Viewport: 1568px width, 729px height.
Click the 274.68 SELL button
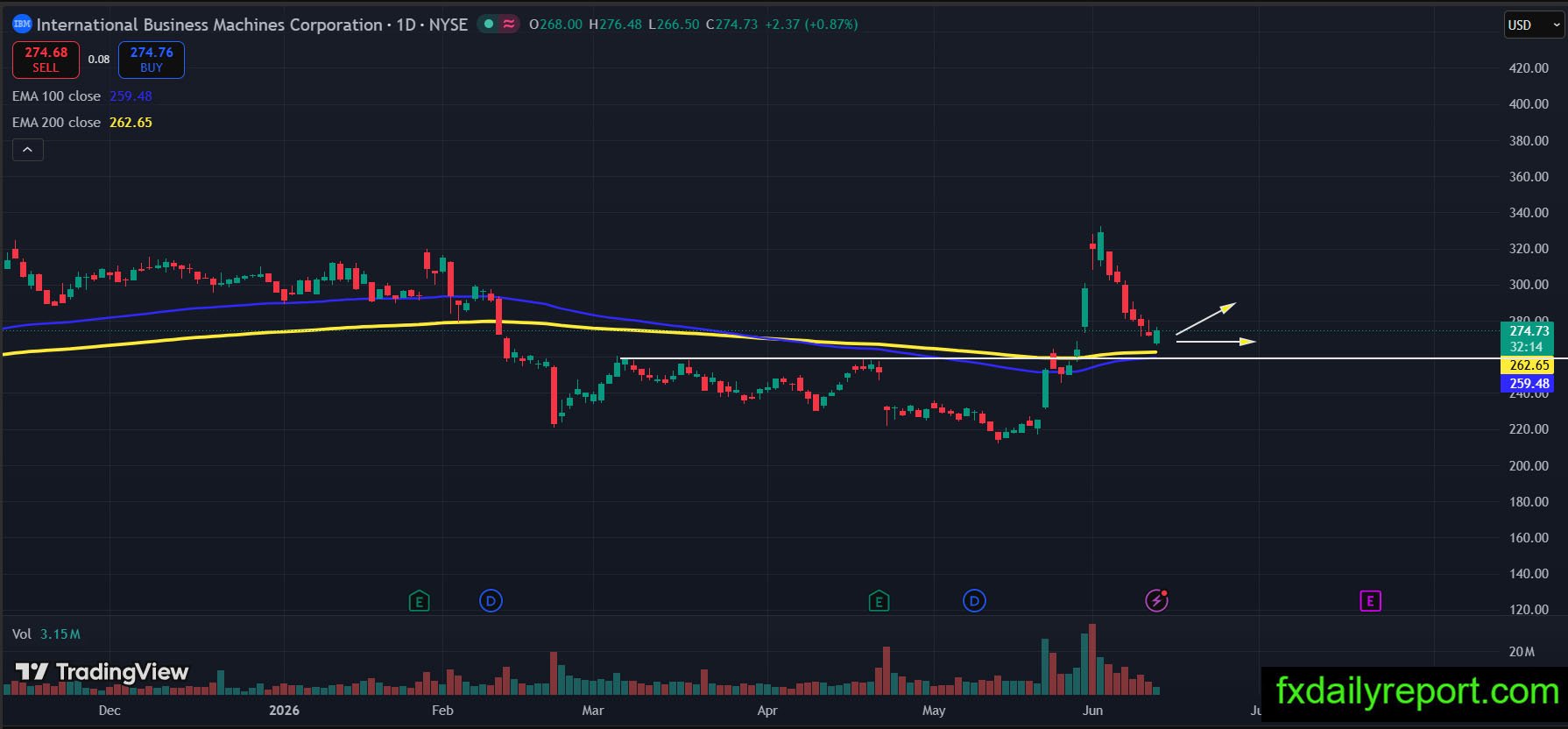pyautogui.click(x=46, y=60)
